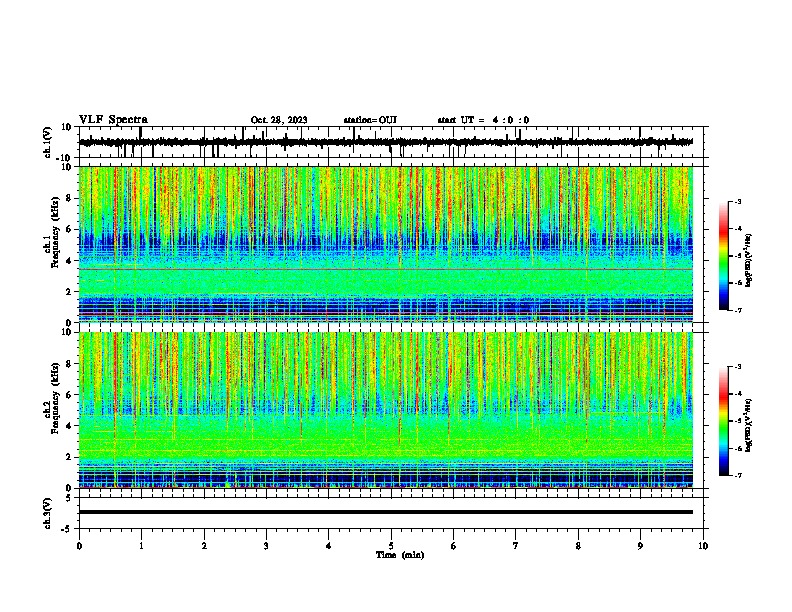Select the ch.2 spectrogram color bar
Screen dimensions: 792x612
point(723,421)
